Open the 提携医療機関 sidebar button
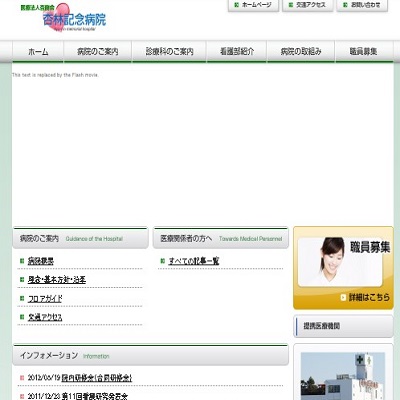The width and height of the screenshot is (400, 400). (343, 326)
